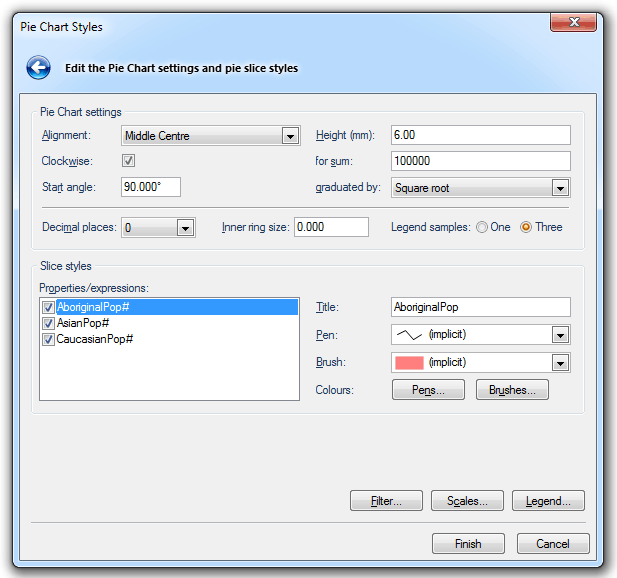This screenshot has height=578, width=617.
Task: Click the Pens... colours button
Action: pyautogui.click(x=428, y=390)
